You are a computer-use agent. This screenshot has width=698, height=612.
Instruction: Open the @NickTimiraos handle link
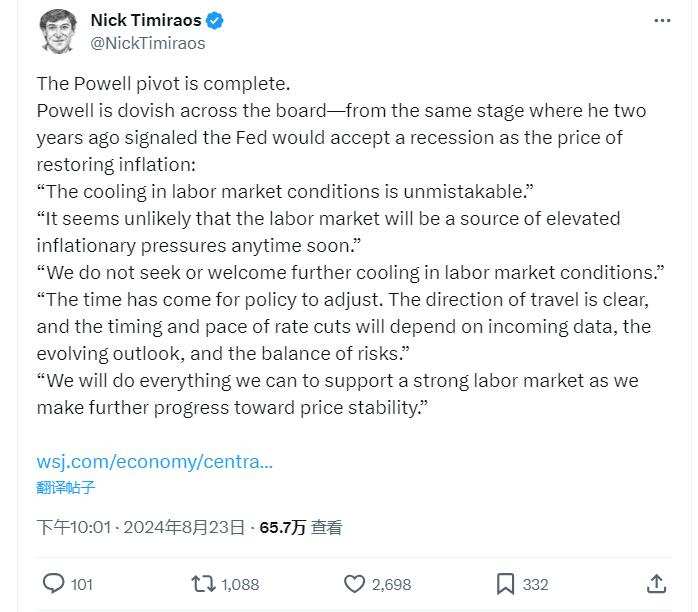[x=147, y=43]
